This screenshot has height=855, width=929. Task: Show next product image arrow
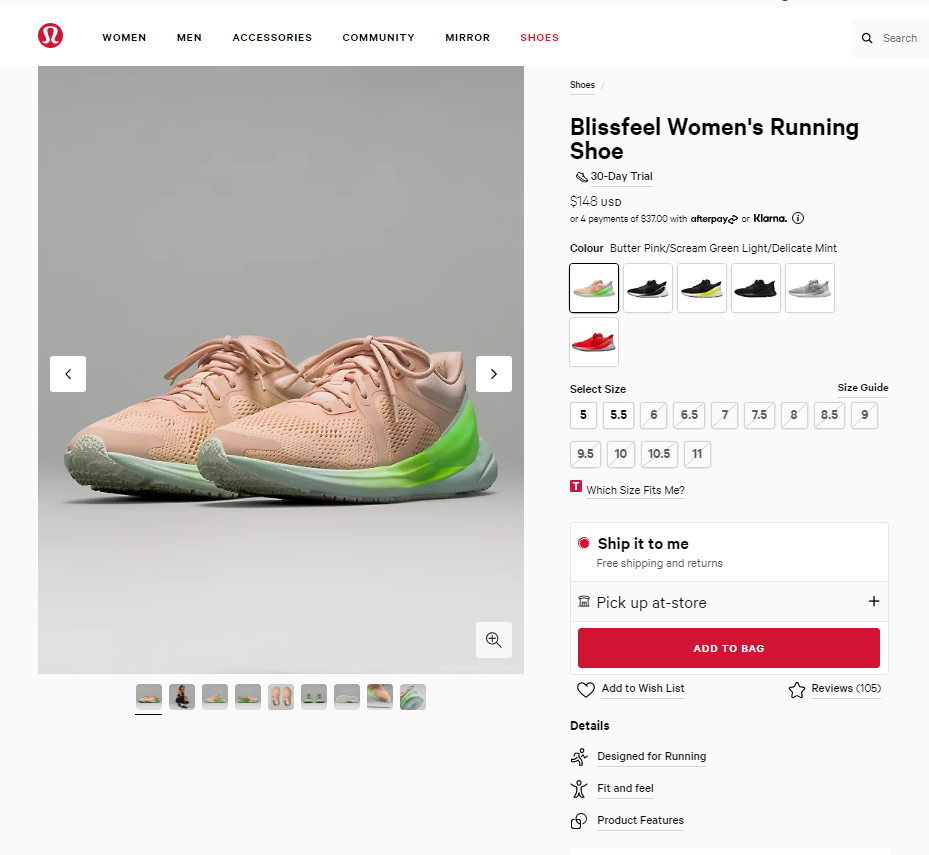(494, 374)
